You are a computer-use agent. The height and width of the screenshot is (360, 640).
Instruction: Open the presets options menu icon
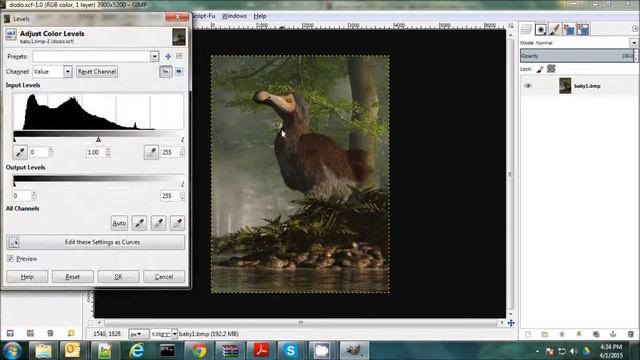[x=179, y=56]
